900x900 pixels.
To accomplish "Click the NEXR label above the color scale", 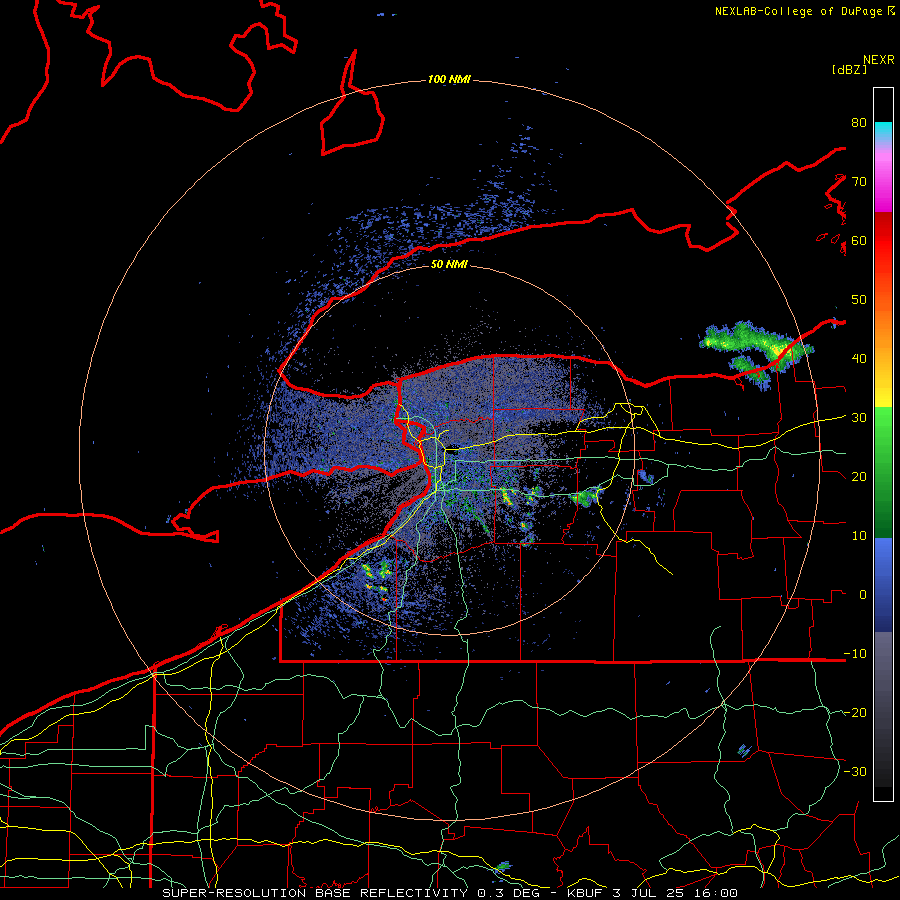I will point(879,60).
